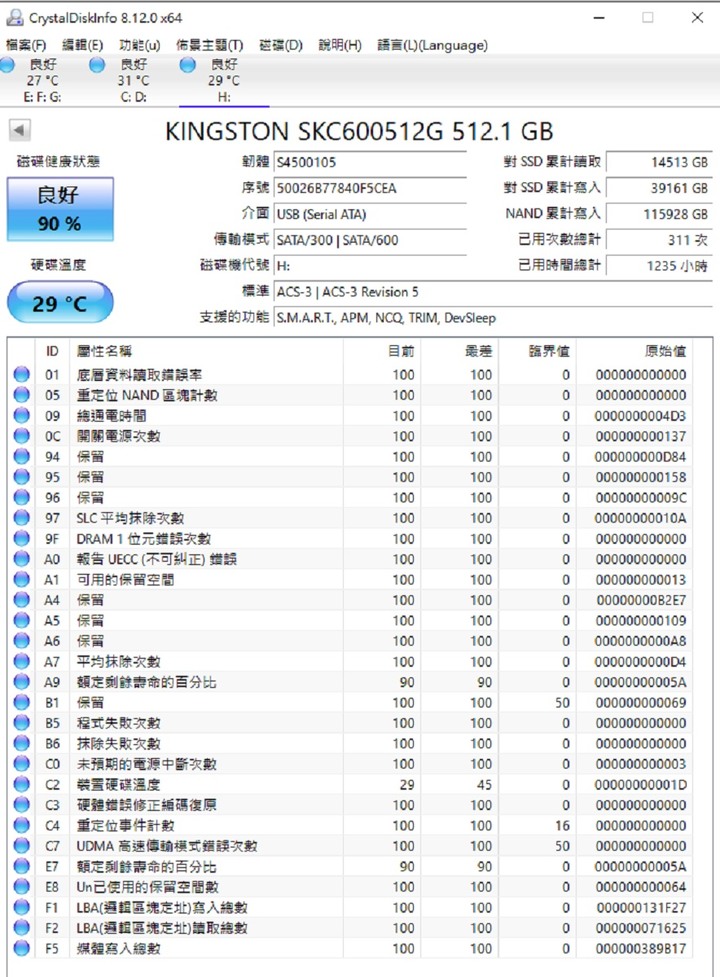The width and height of the screenshot is (720, 977).
Task: Click the status icon of attribute 9F
Action: 22,538
